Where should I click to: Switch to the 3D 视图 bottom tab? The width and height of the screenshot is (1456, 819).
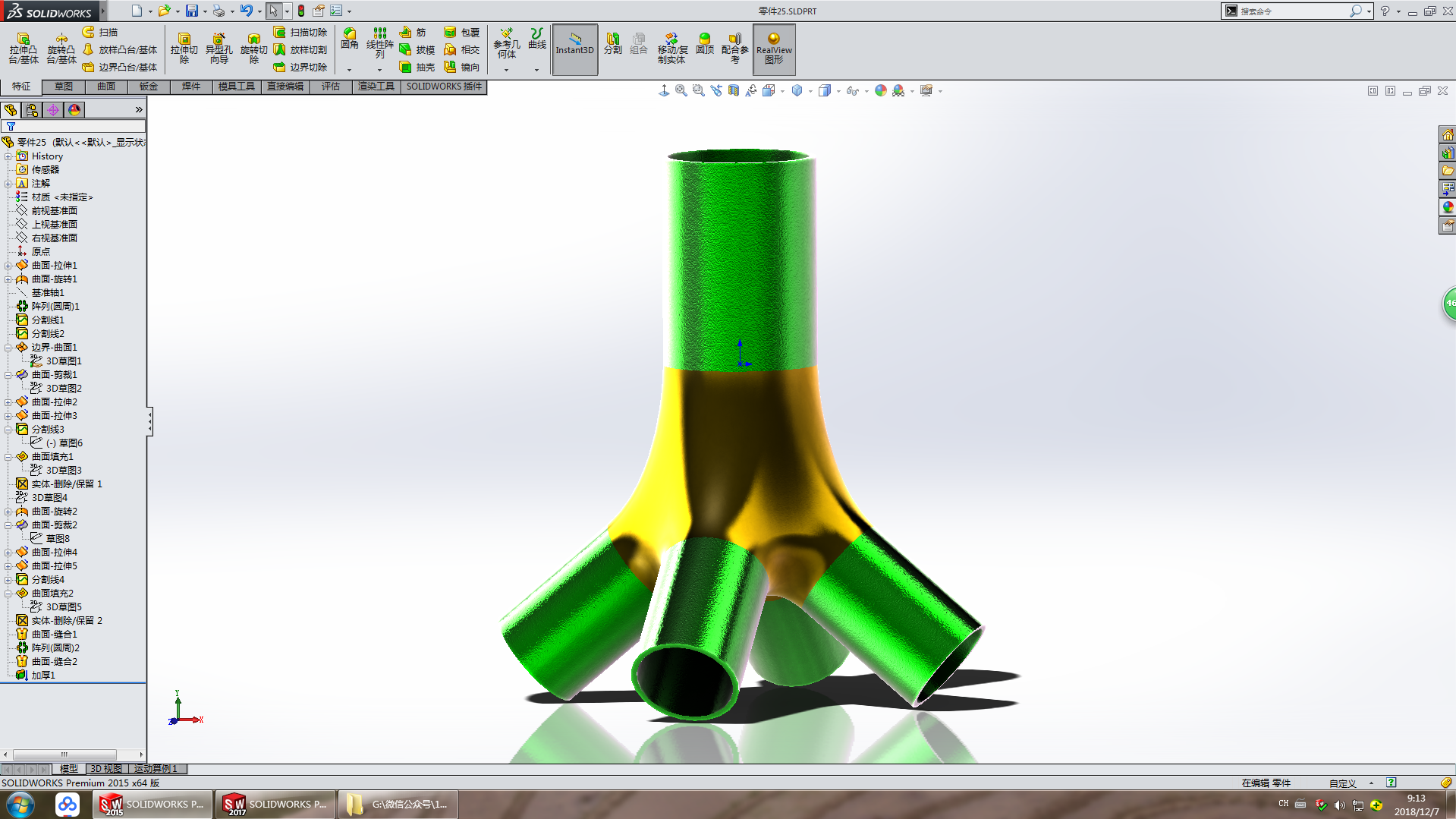(x=106, y=769)
